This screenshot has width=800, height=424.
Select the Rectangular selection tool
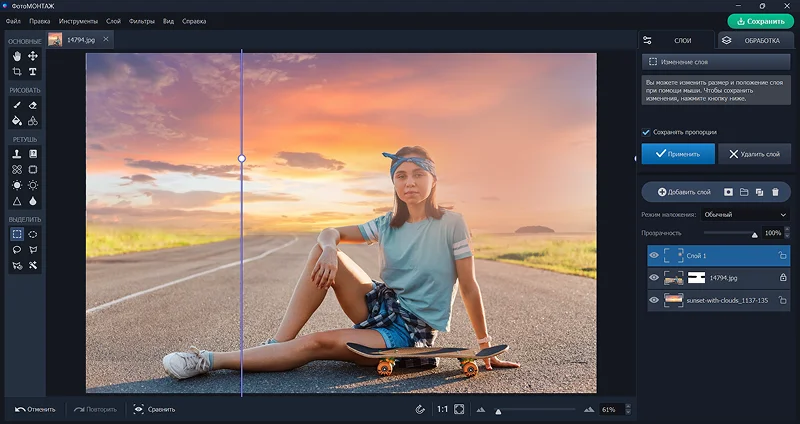coord(17,234)
